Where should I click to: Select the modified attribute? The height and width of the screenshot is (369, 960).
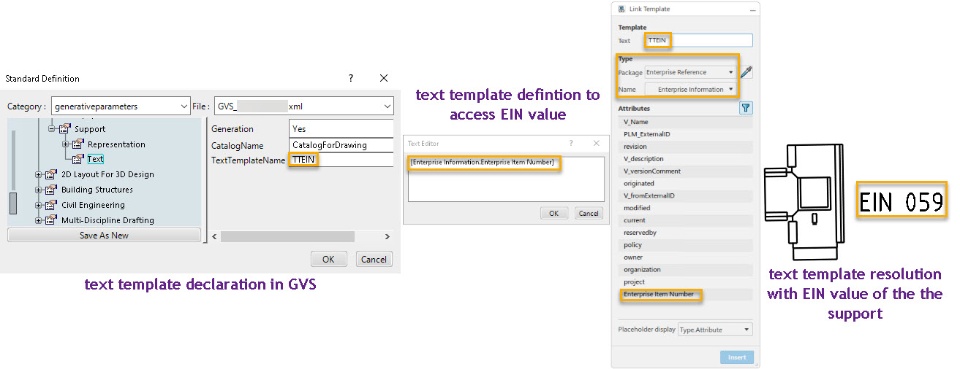686,208
